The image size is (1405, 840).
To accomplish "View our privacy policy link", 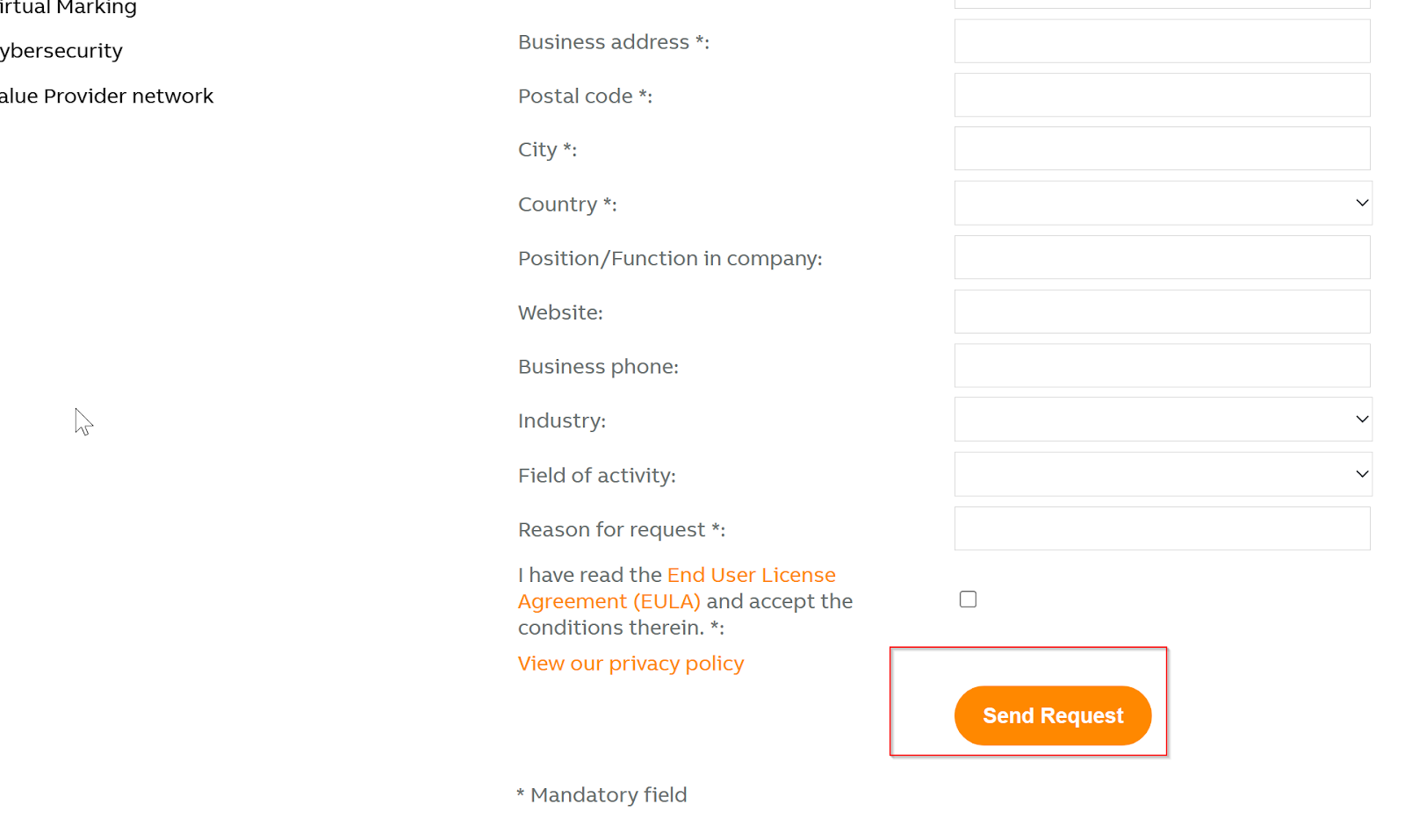I will click(630, 664).
